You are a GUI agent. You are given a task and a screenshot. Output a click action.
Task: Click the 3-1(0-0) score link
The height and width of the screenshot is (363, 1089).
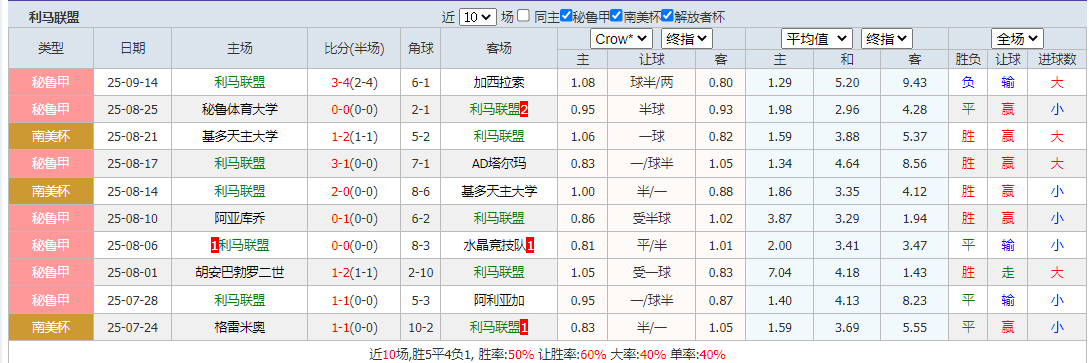(x=354, y=164)
